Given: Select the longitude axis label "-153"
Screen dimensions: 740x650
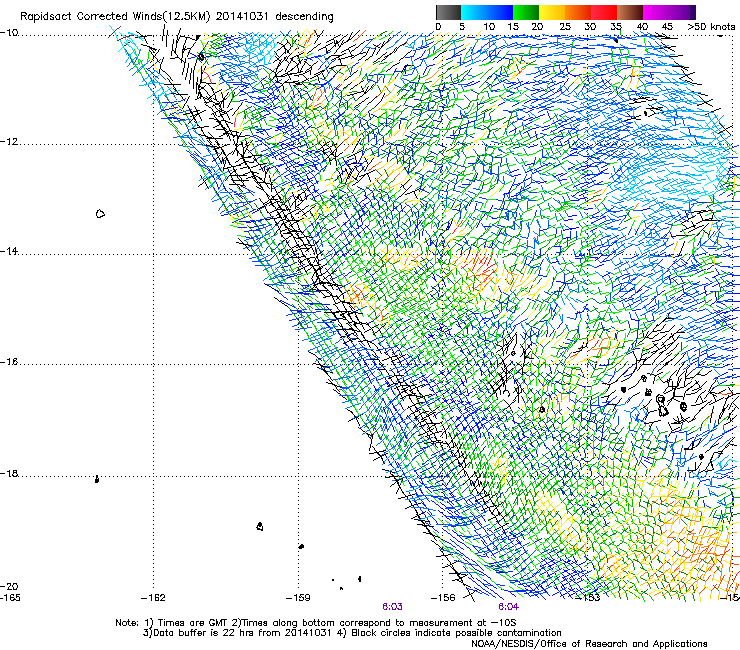Looking at the screenshot, I should pyautogui.click(x=588, y=598).
